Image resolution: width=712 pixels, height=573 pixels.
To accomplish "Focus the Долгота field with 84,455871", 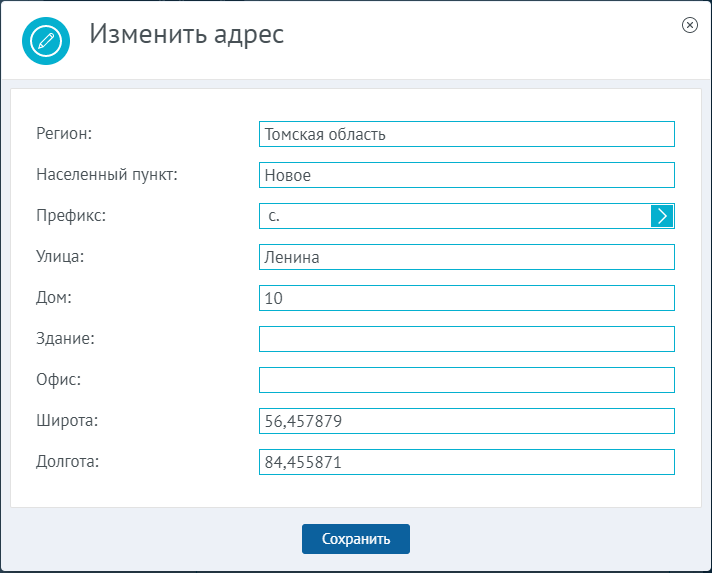I will [467, 462].
